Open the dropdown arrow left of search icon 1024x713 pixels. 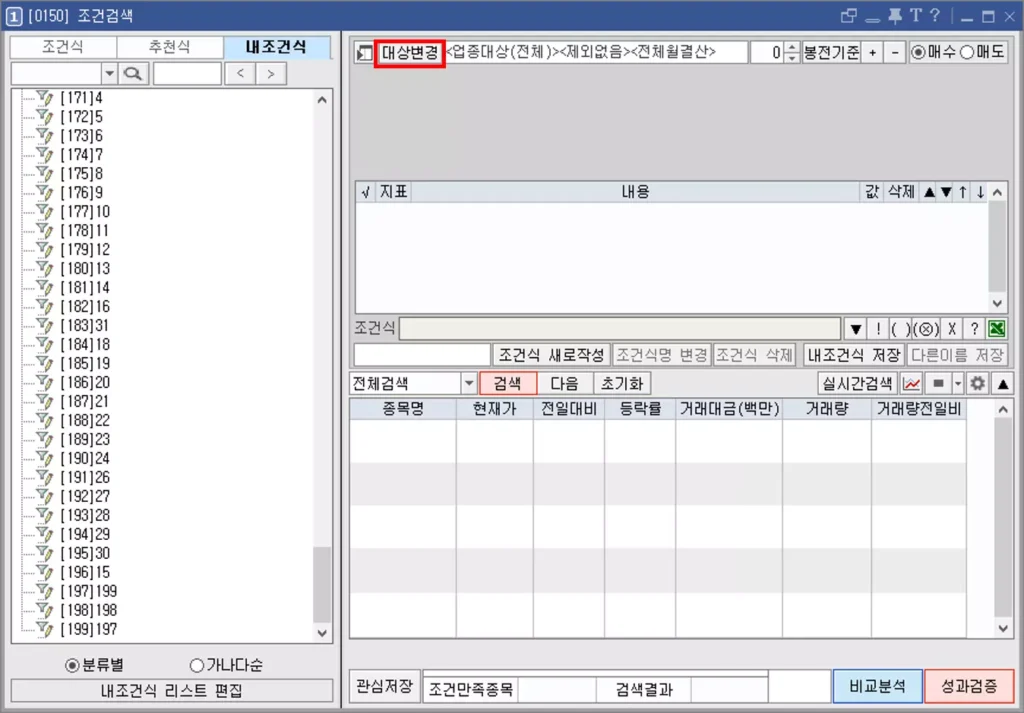coord(110,74)
